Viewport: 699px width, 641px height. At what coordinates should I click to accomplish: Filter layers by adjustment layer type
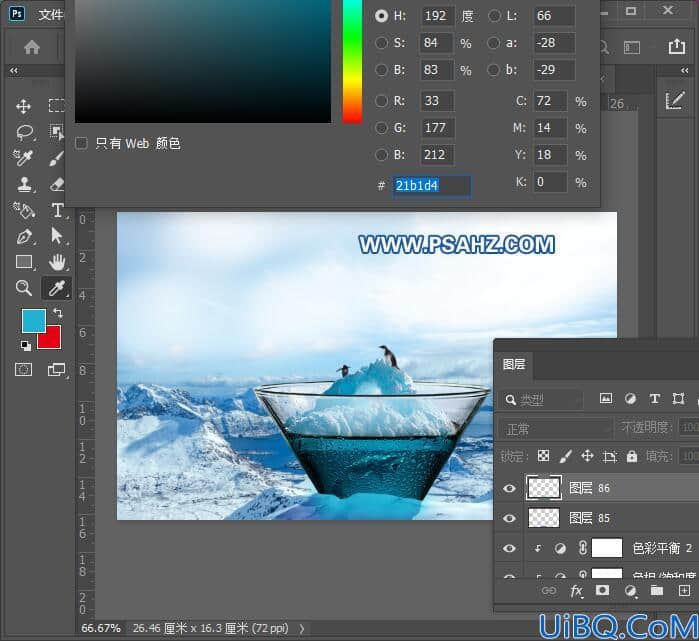630,399
